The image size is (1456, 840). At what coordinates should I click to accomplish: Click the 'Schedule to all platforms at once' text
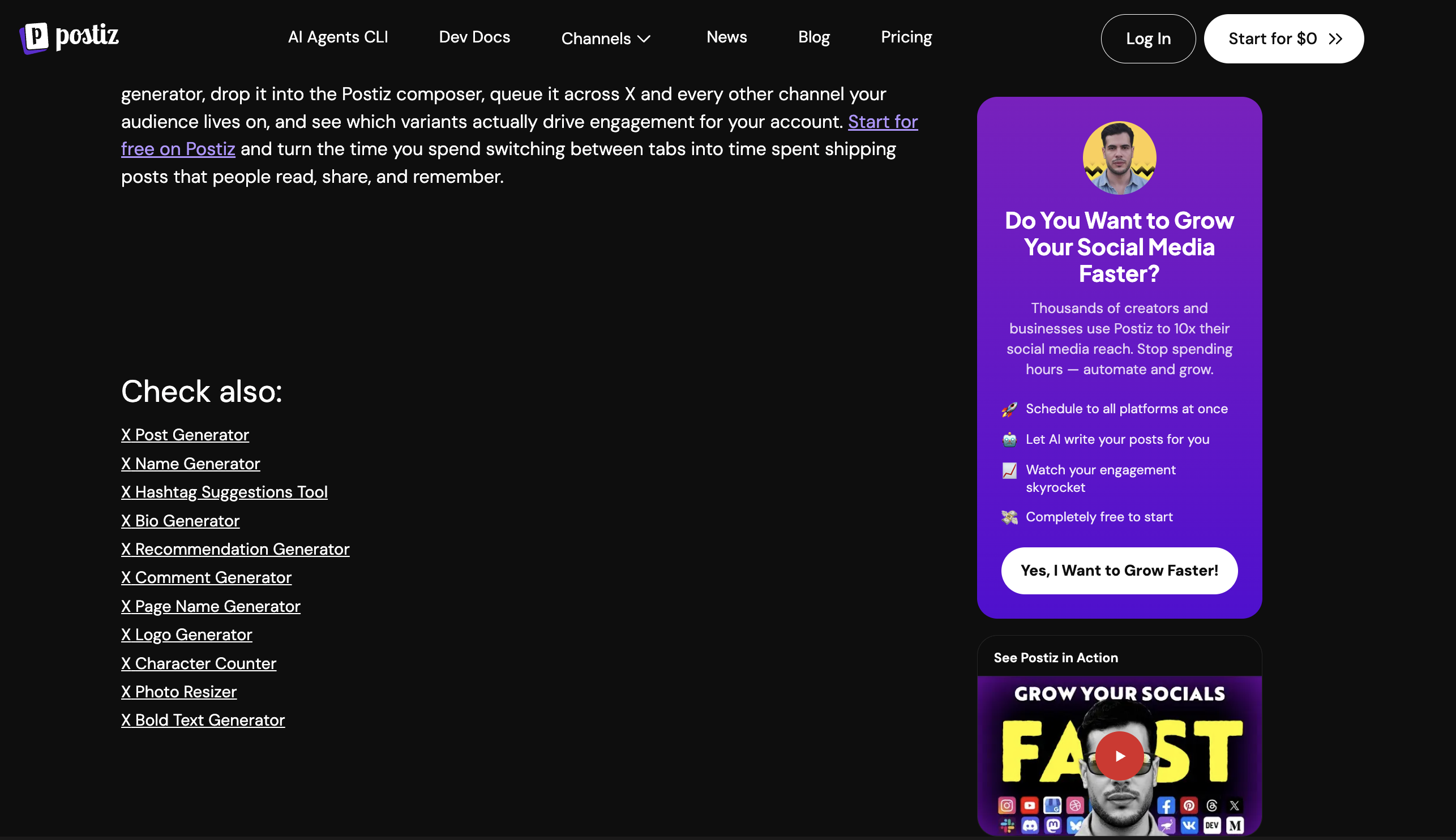pyautogui.click(x=1127, y=409)
